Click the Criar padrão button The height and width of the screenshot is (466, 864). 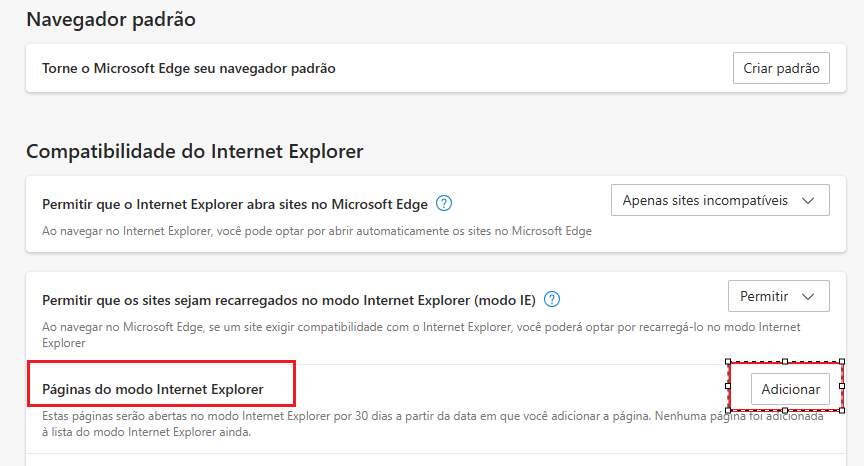coord(781,68)
